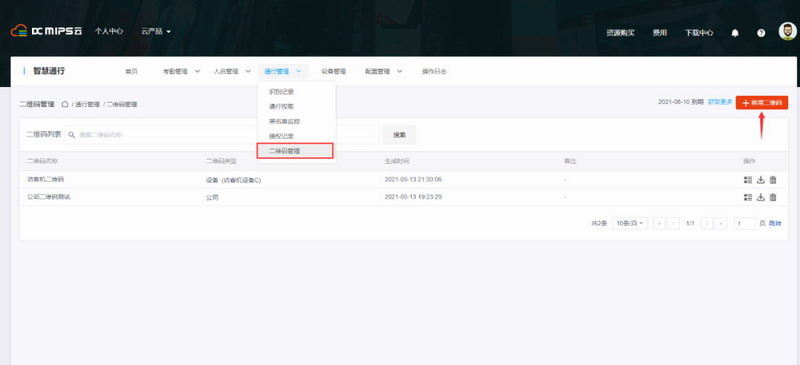
Task: Click the 获取更多 link
Action: pos(720,102)
